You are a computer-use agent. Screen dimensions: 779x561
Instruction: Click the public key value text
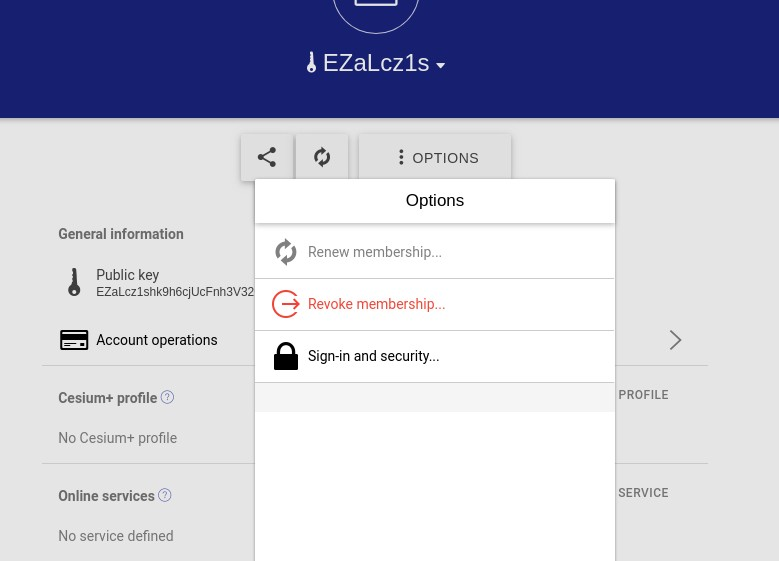(x=175, y=292)
